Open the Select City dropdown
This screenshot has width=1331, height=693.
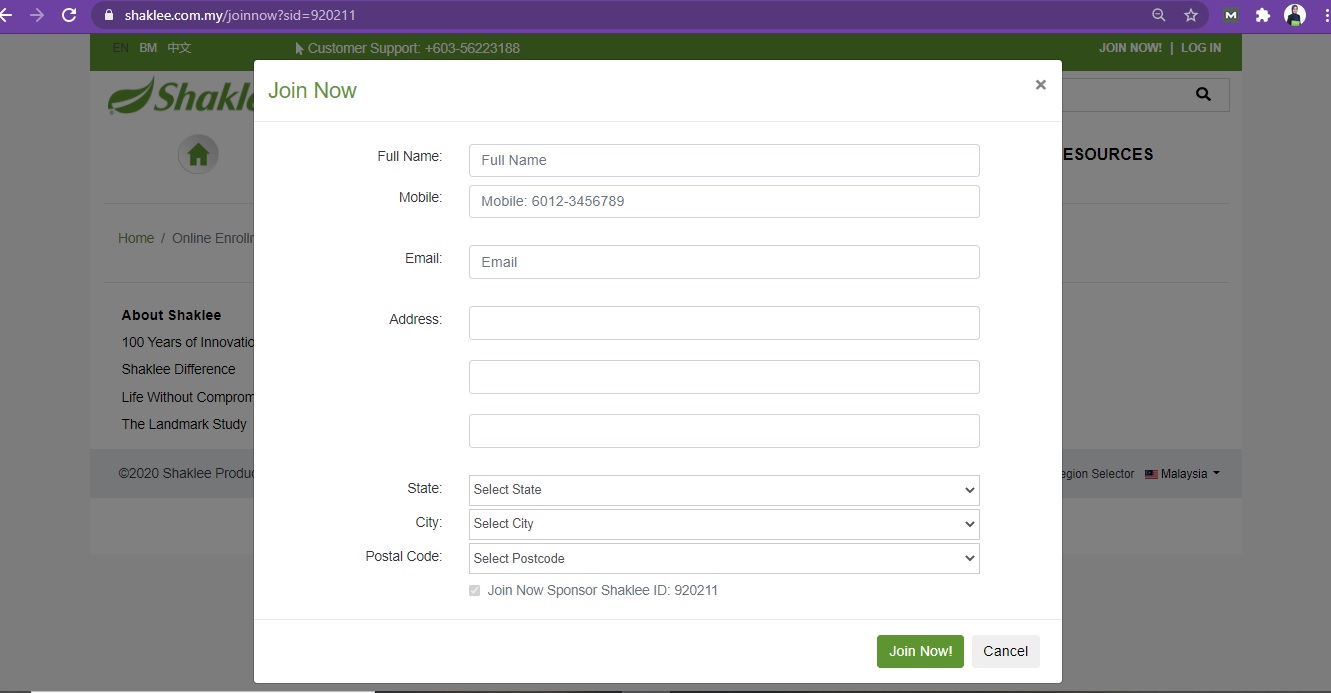(x=724, y=524)
